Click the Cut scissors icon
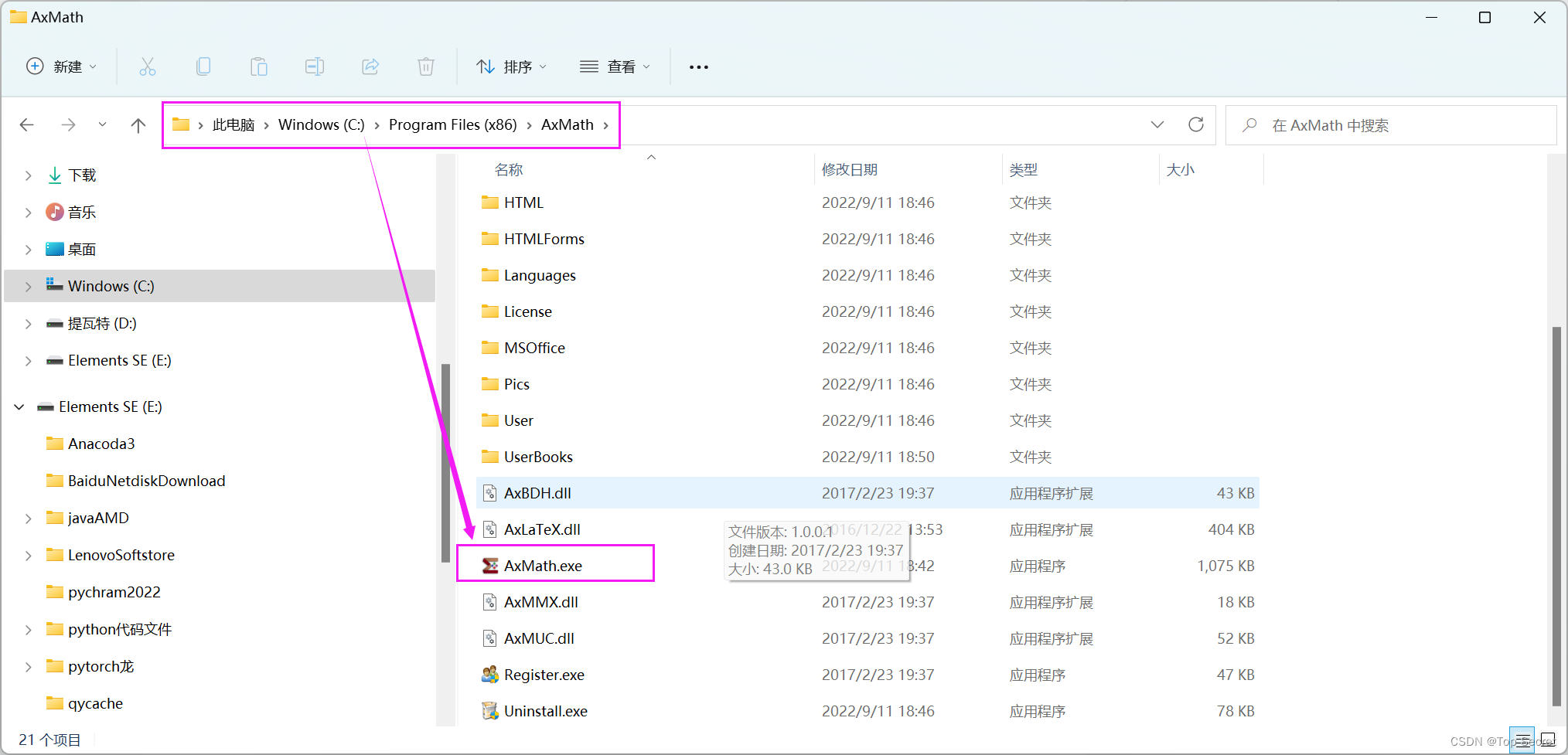This screenshot has width=1568, height=755. pos(148,66)
